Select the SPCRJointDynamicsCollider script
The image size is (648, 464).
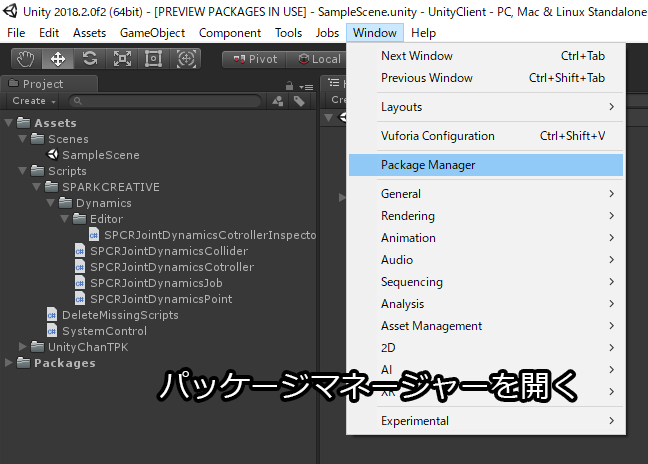click(x=162, y=251)
